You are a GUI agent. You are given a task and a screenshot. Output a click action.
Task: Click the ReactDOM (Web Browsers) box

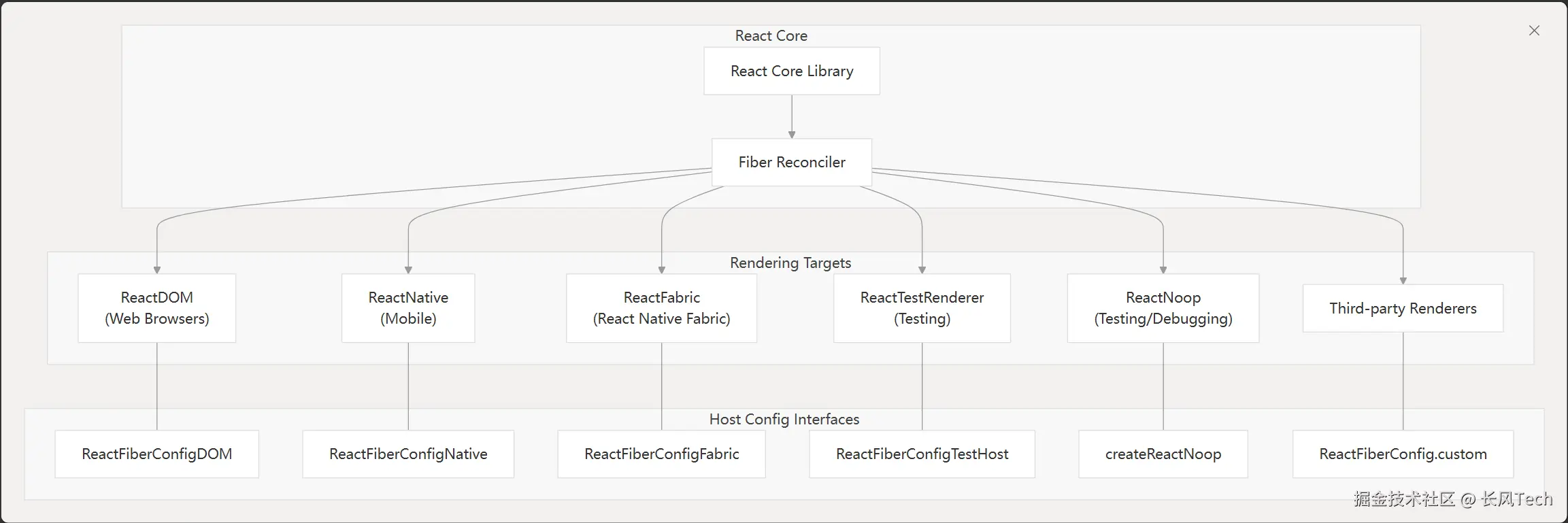(157, 308)
